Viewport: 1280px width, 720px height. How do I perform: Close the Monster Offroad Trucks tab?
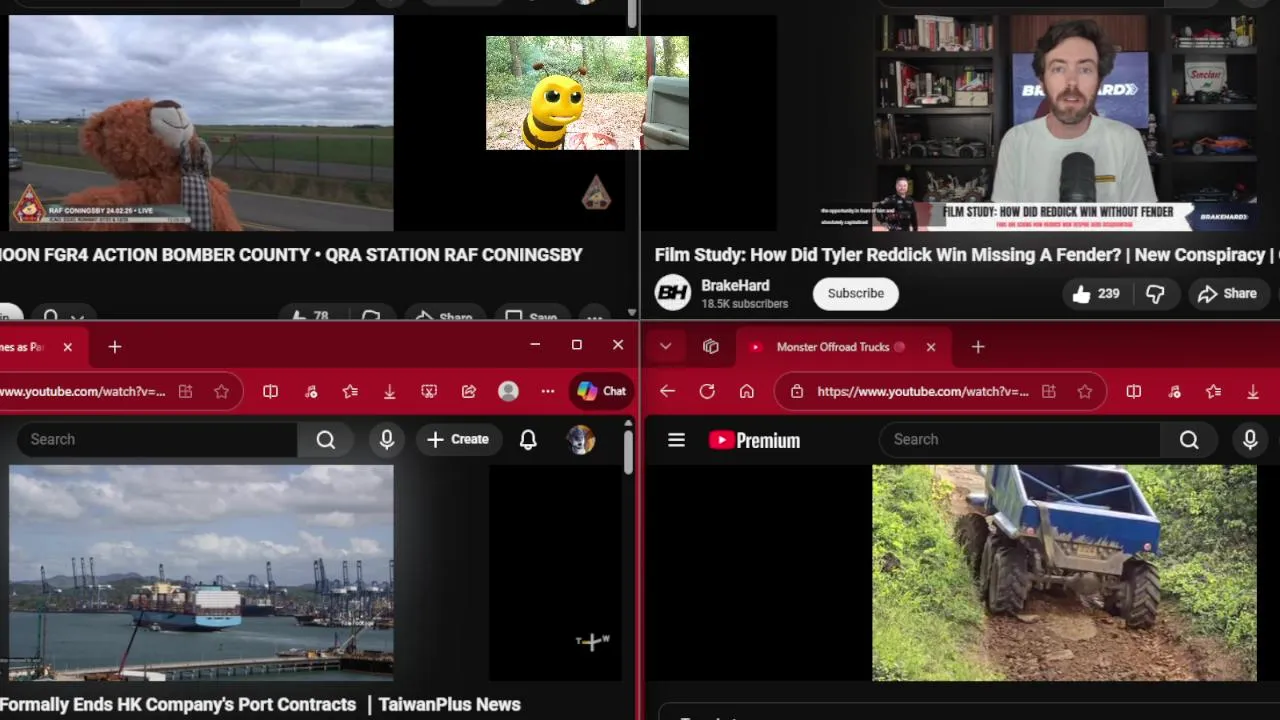click(930, 347)
